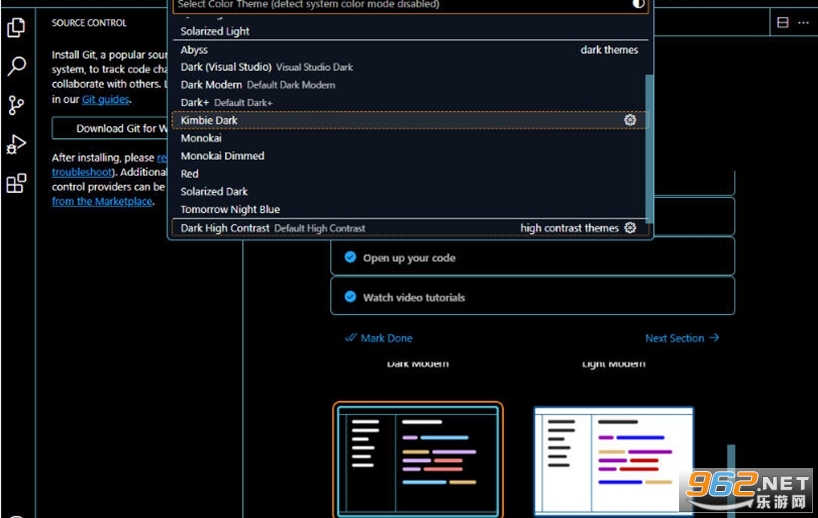Open the More Actions ellipsis menu

[803, 22]
